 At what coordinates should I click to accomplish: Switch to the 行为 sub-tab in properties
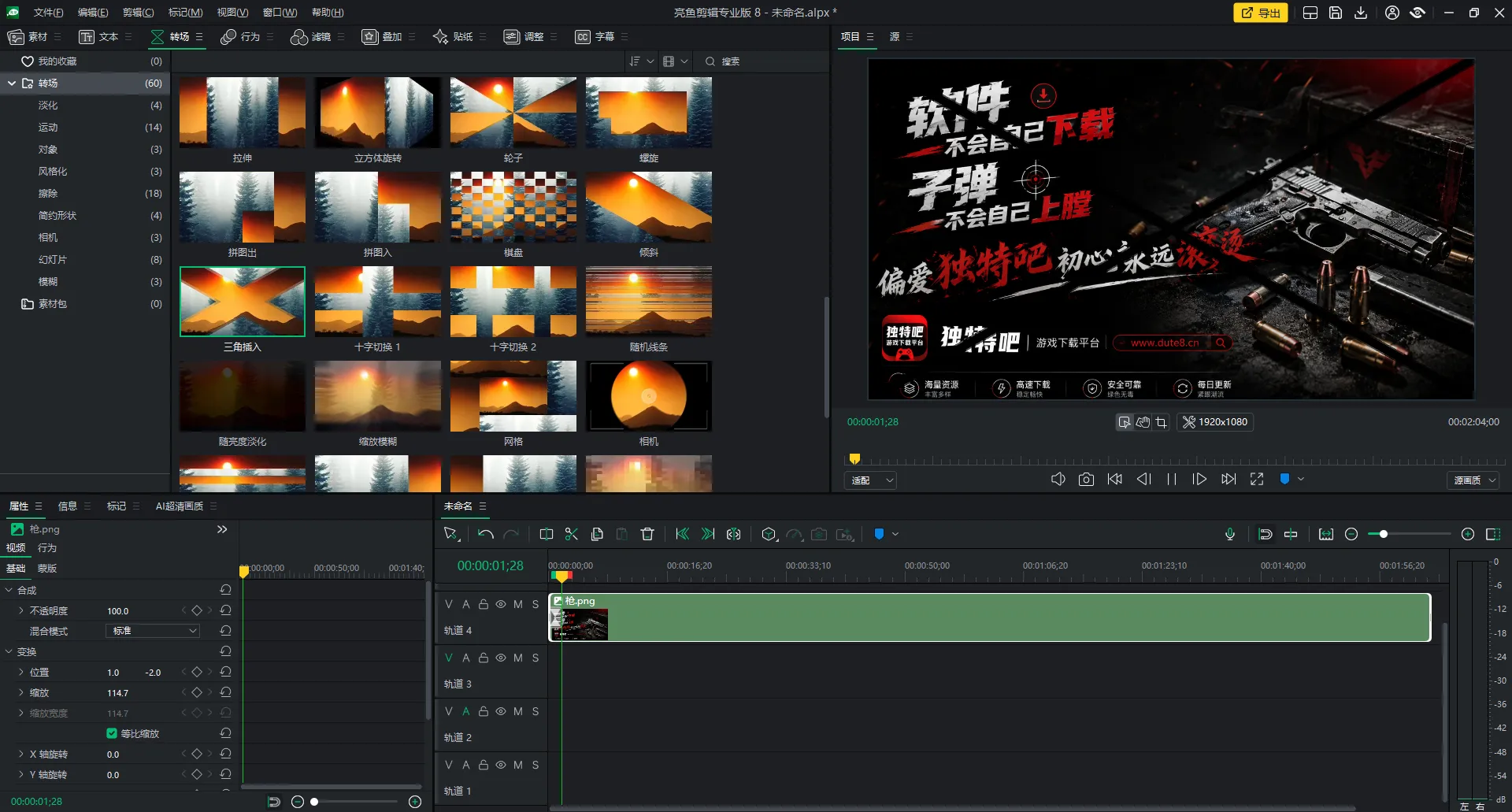pyautogui.click(x=47, y=548)
